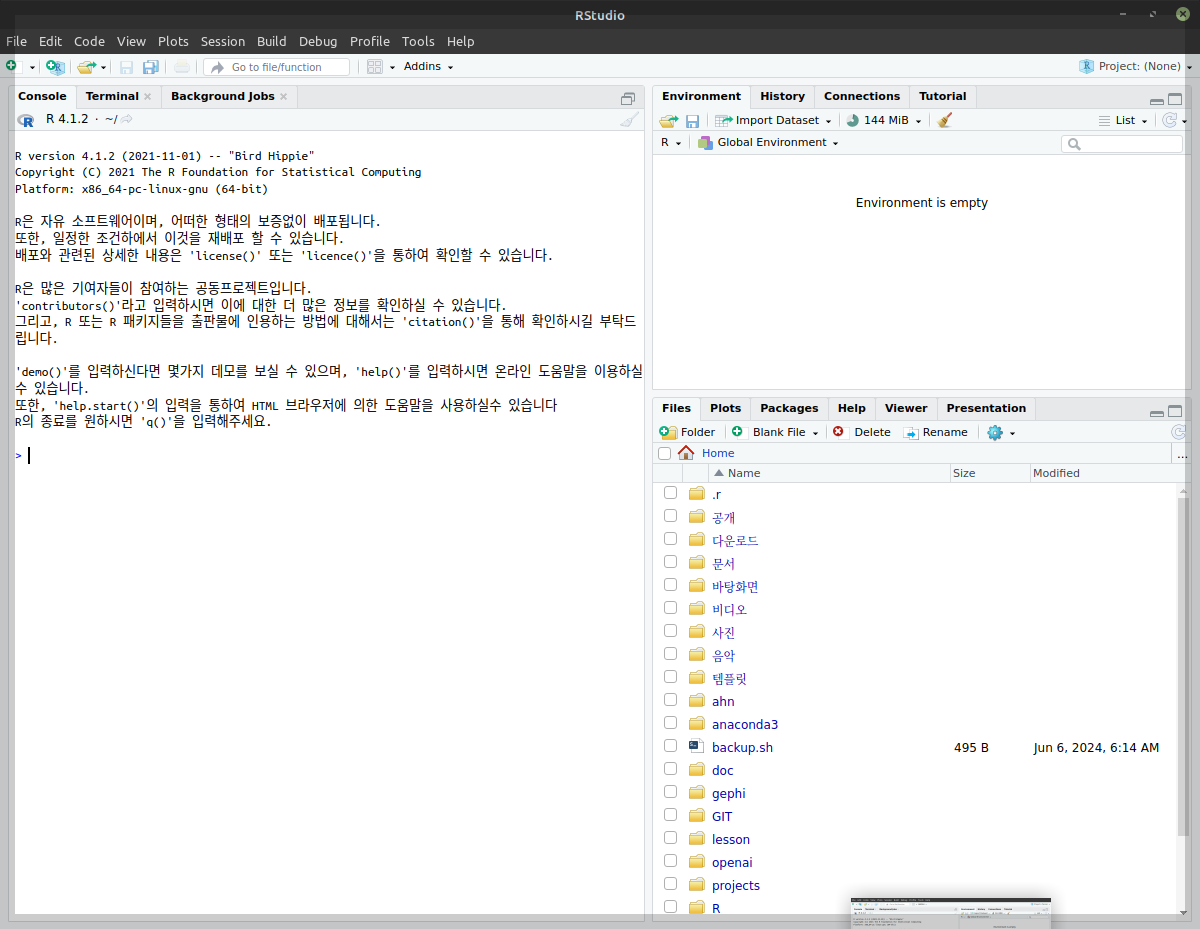This screenshot has width=1200, height=929.
Task: Open the List view mode dropdown
Action: [x=1124, y=120]
